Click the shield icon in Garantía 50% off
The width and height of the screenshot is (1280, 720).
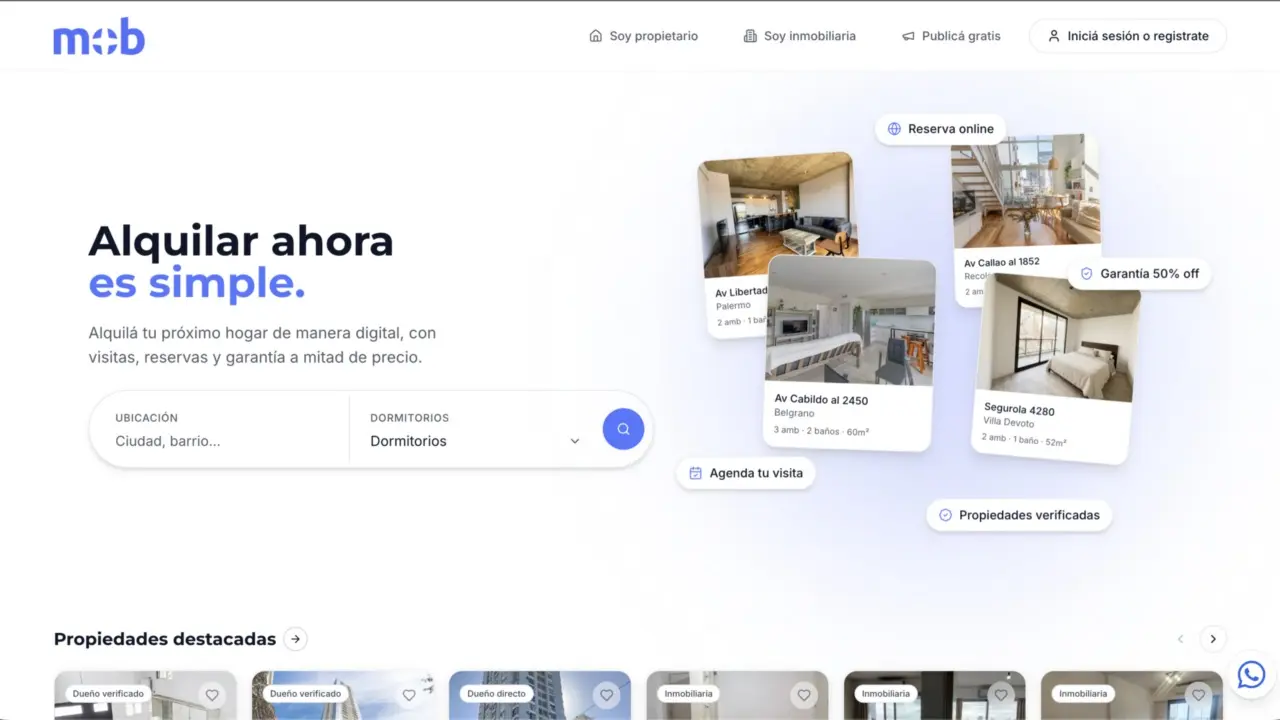[x=1087, y=274]
